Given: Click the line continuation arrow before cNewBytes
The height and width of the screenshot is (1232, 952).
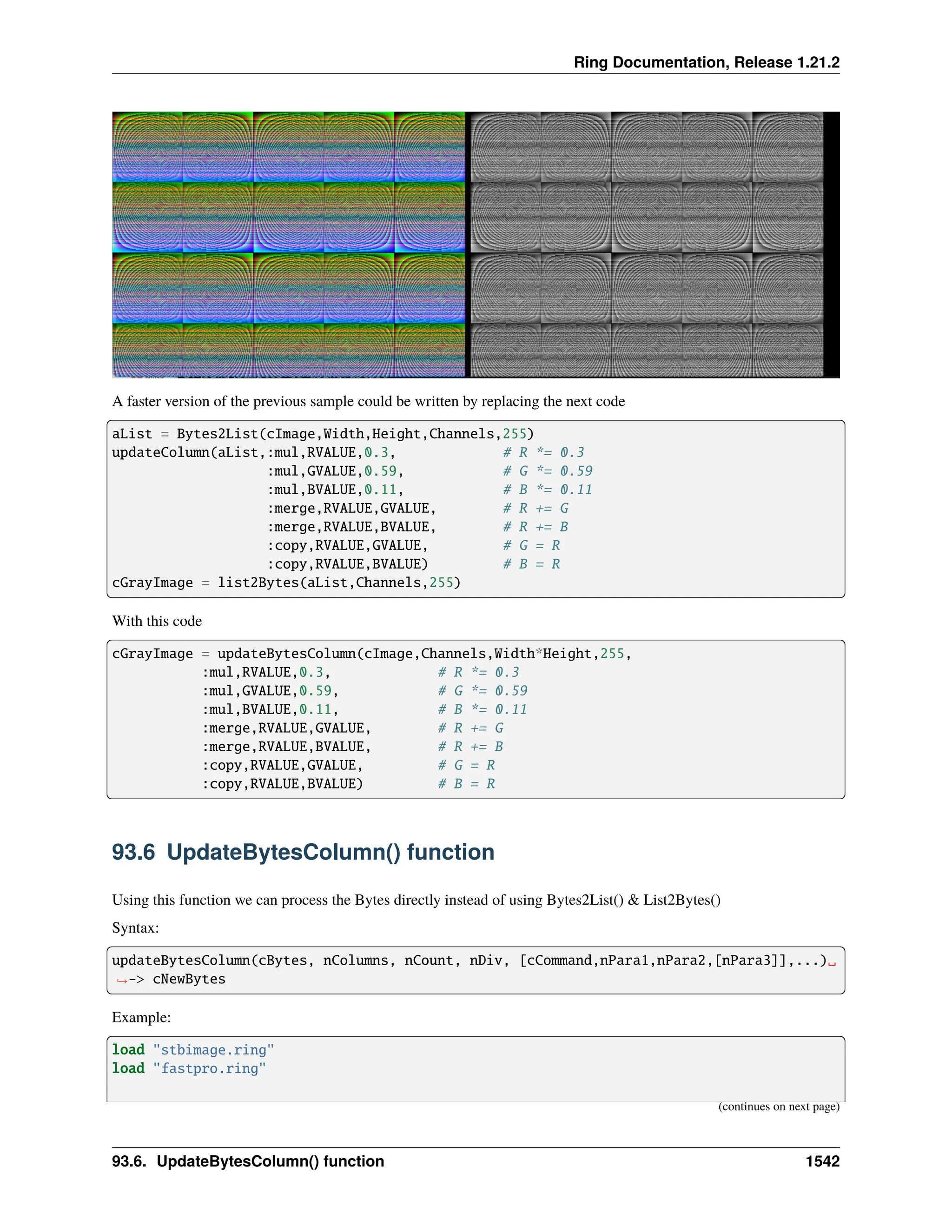Looking at the screenshot, I should pyautogui.click(x=121, y=980).
